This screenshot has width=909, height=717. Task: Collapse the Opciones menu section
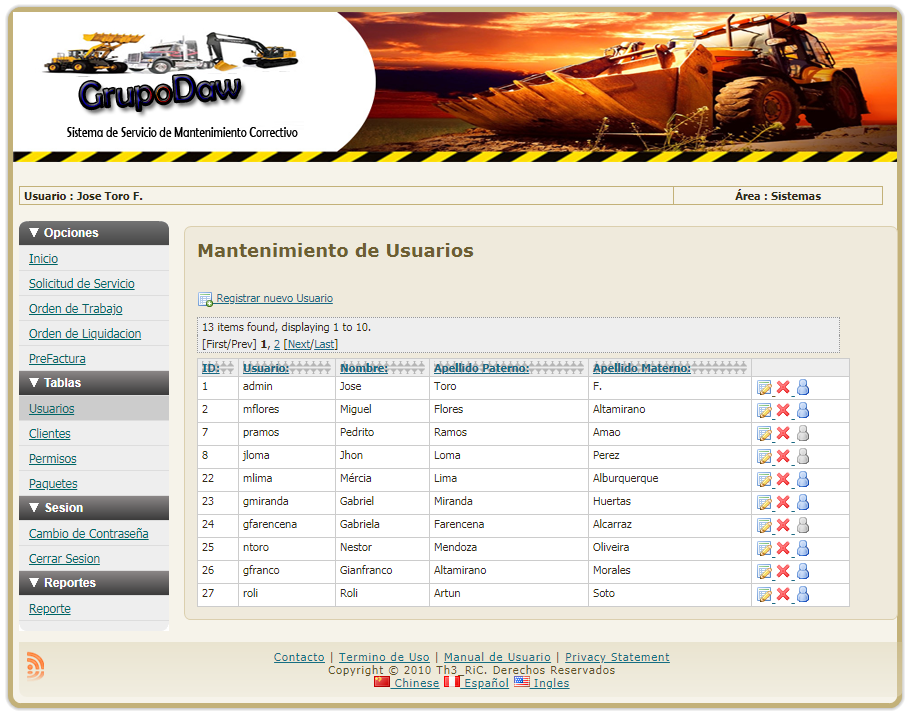click(94, 233)
